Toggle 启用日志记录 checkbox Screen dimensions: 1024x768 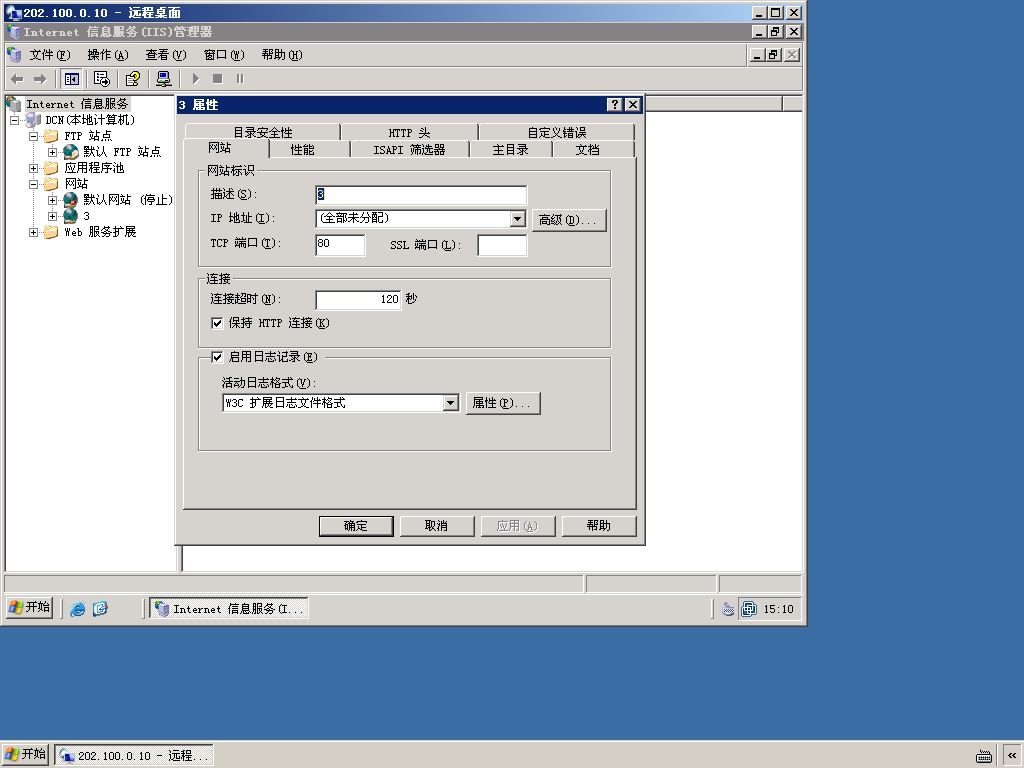point(217,357)
